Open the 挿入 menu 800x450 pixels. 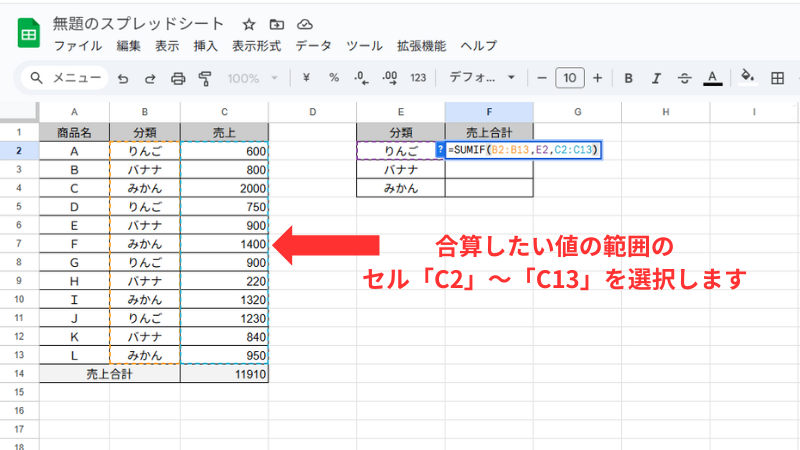pos(206,46)
